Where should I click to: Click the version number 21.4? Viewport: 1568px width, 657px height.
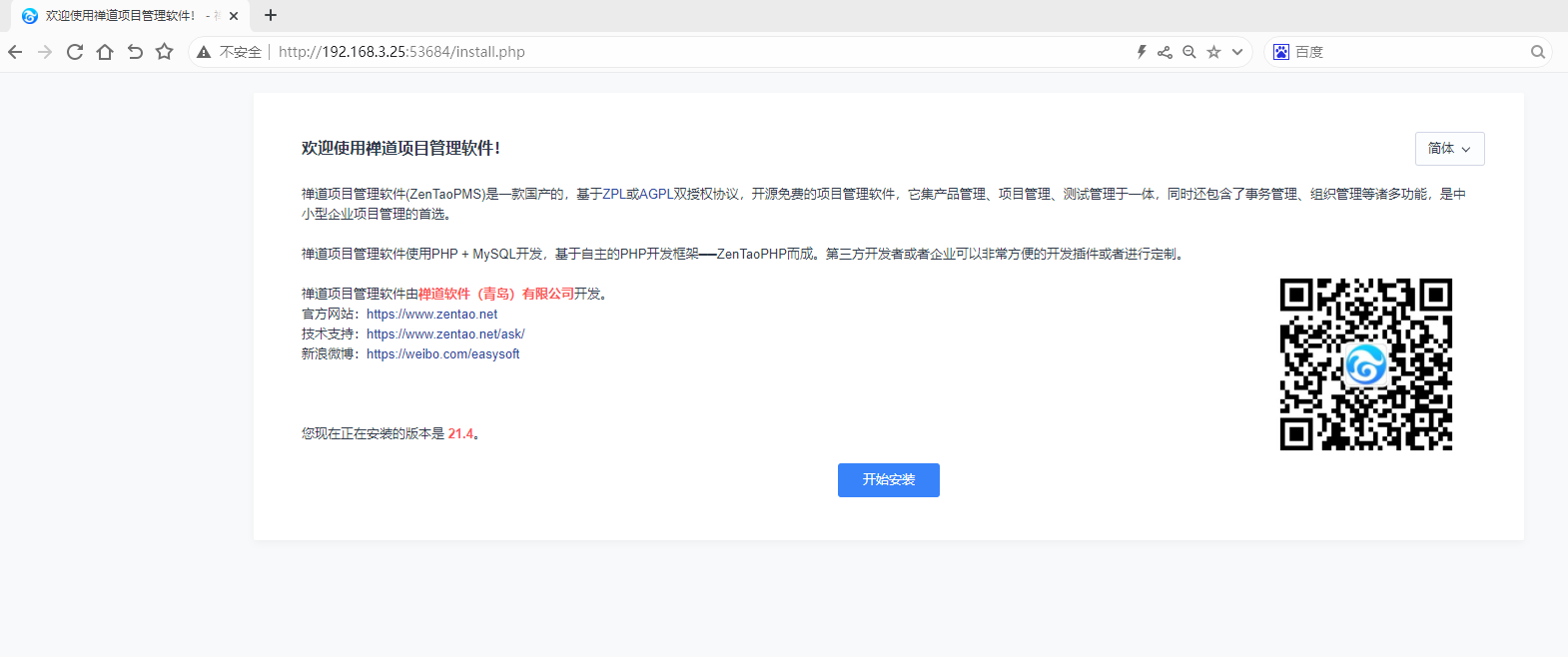click(x=460, y=433)
